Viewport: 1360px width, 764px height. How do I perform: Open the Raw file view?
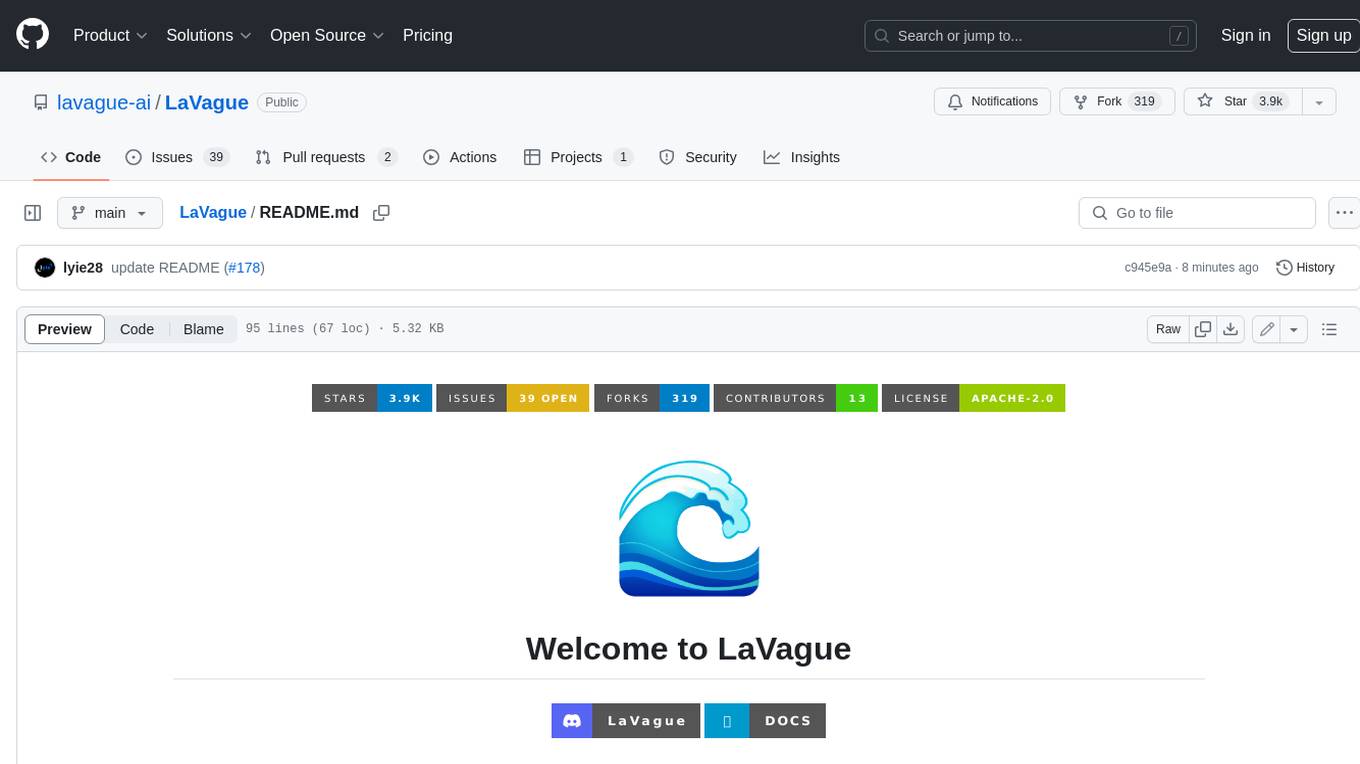coord(1168,329)
